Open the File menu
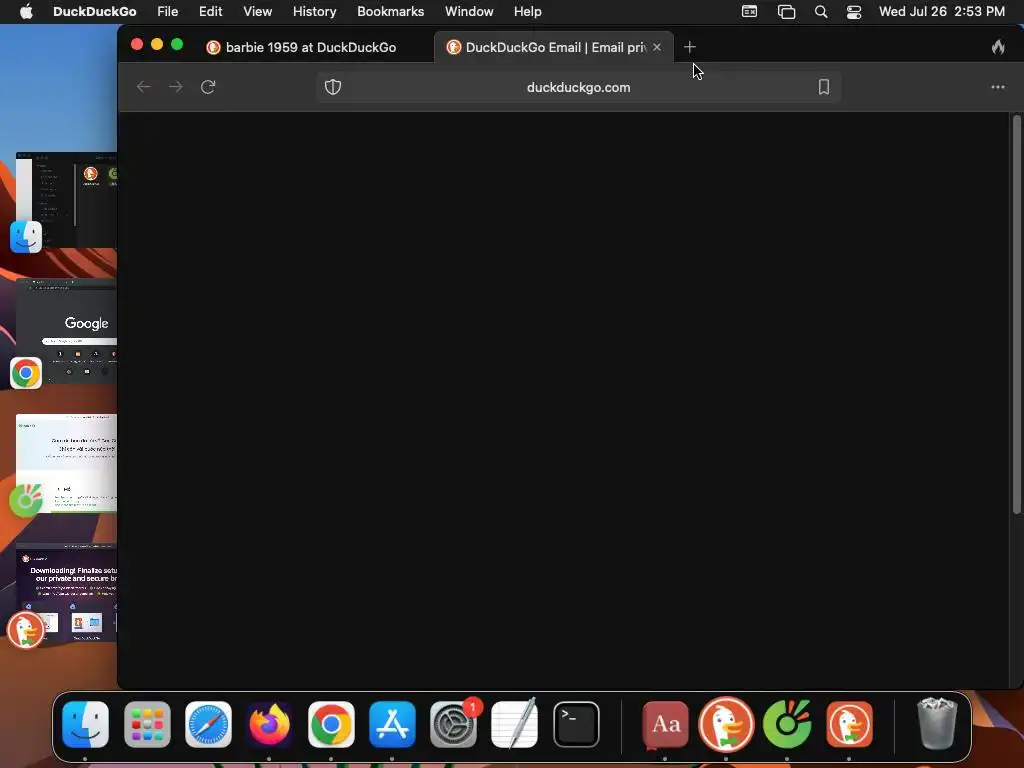The image size is (1024, 768). (x=168, y=11)
